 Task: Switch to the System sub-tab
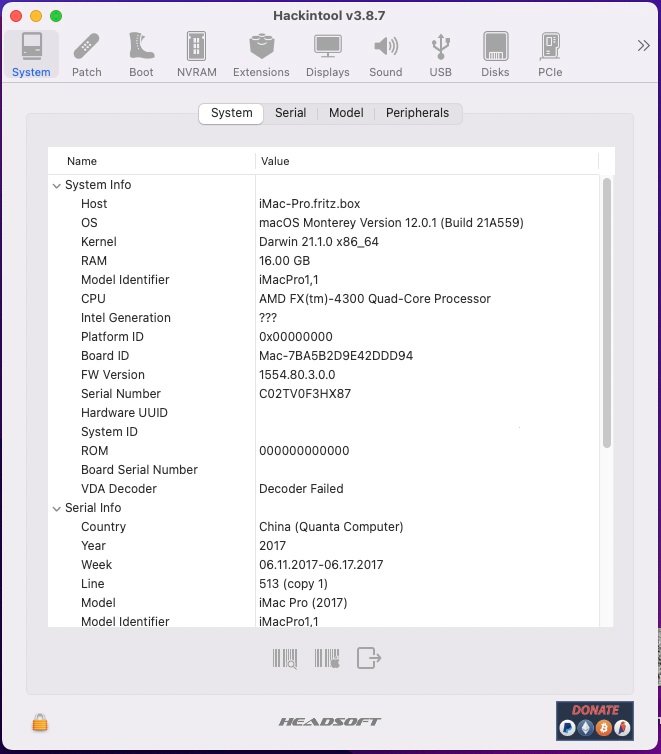[231, 113]
